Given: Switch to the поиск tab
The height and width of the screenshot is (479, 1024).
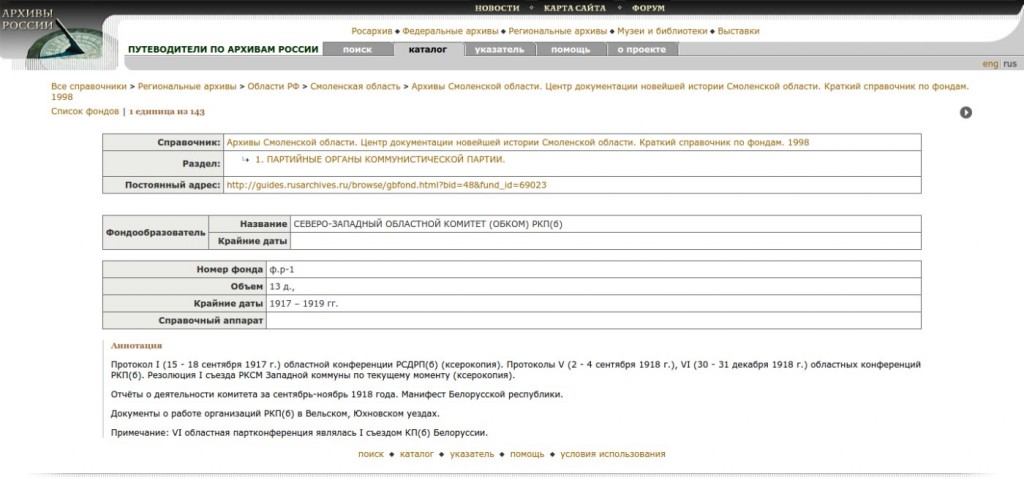Looking at the screenshot, I should [357, 49].
